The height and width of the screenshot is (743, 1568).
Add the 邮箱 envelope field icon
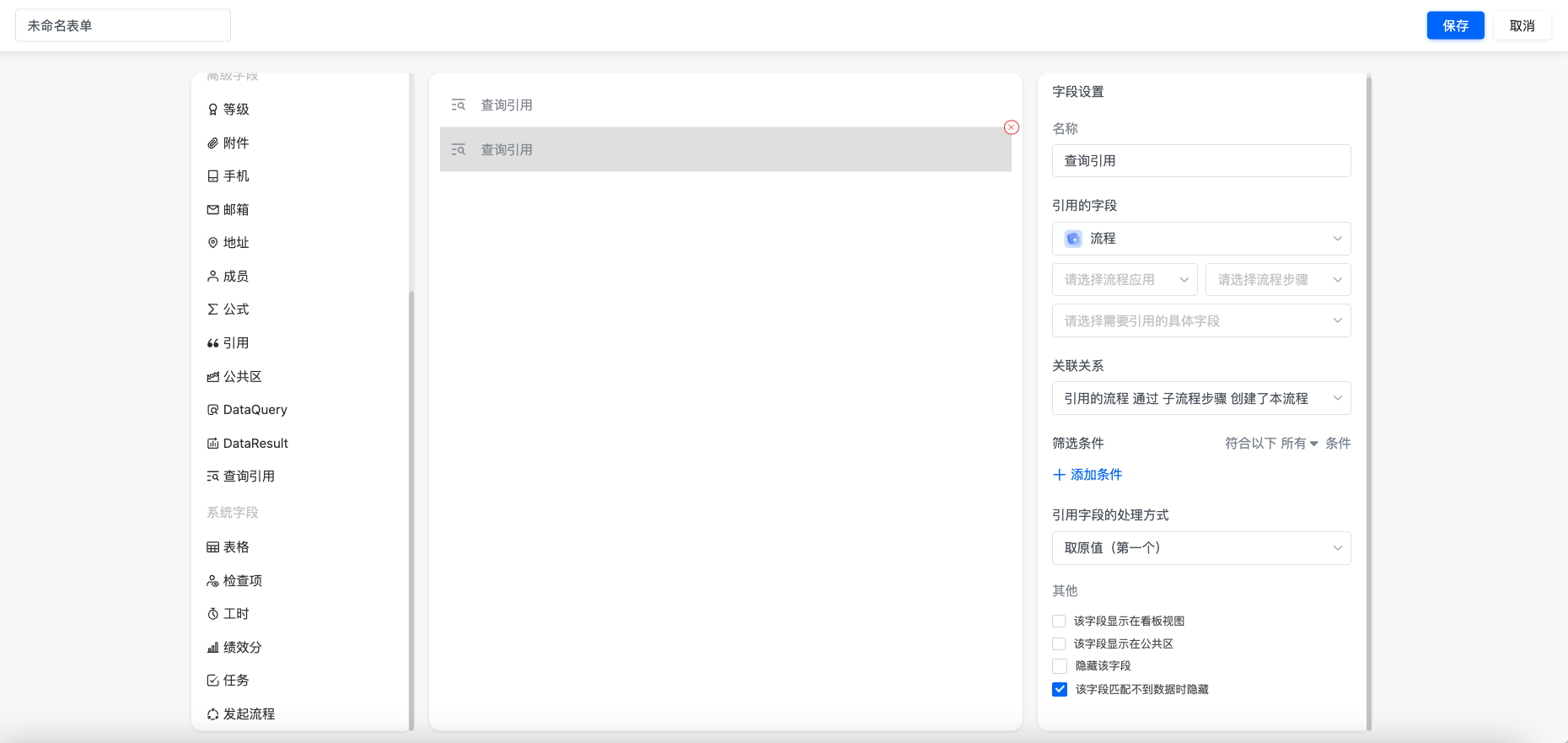pos(212,210)
